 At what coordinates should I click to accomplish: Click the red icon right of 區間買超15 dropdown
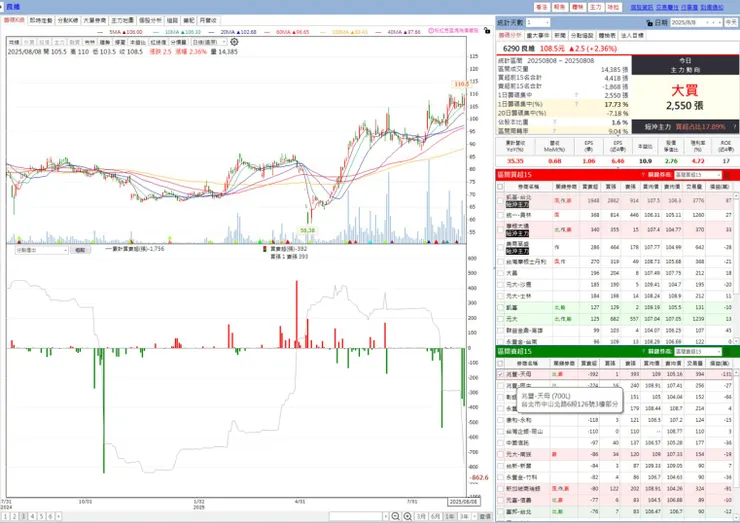pos(727,175)
